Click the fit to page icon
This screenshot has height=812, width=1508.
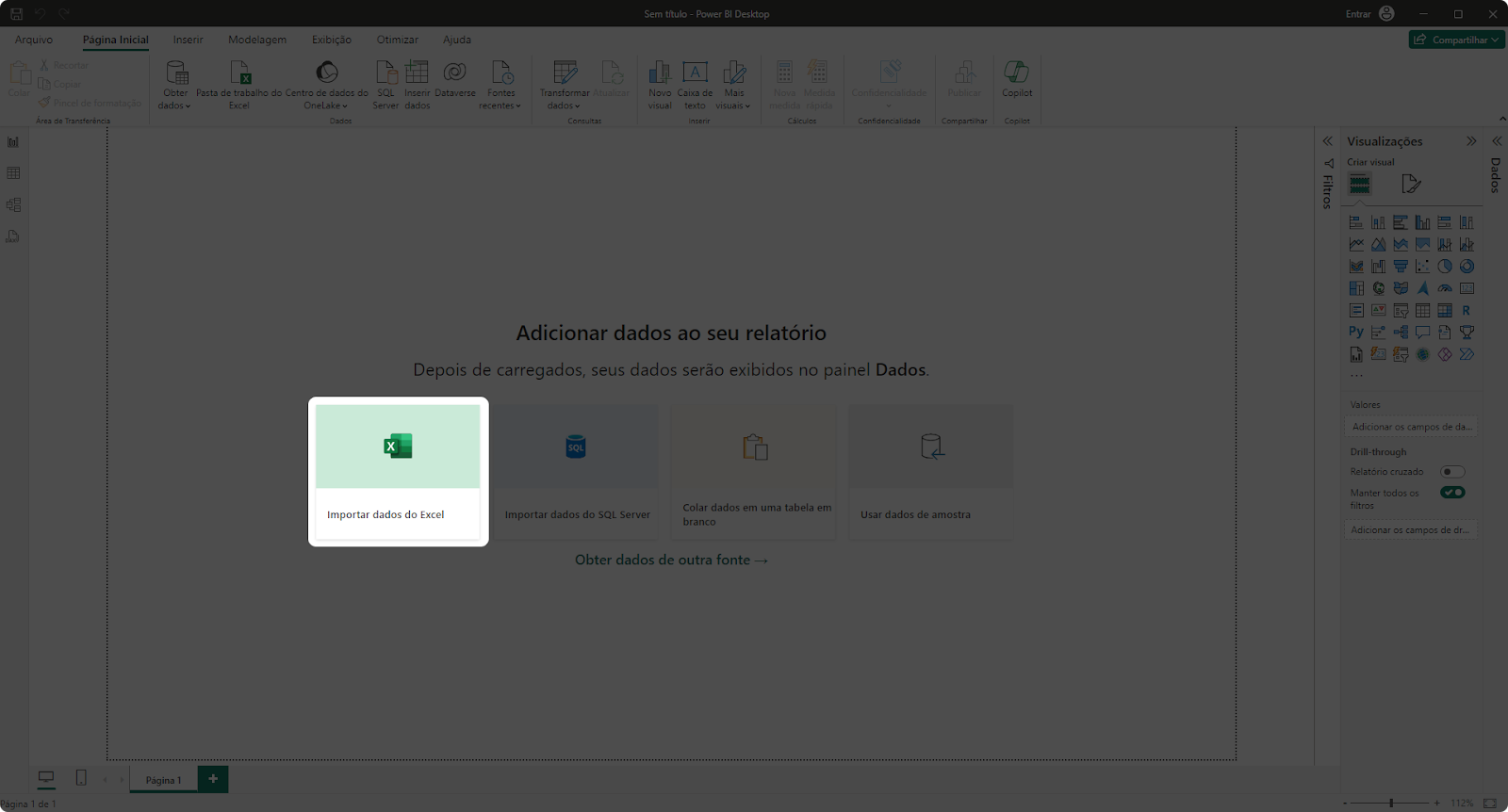pos(1490,804)
